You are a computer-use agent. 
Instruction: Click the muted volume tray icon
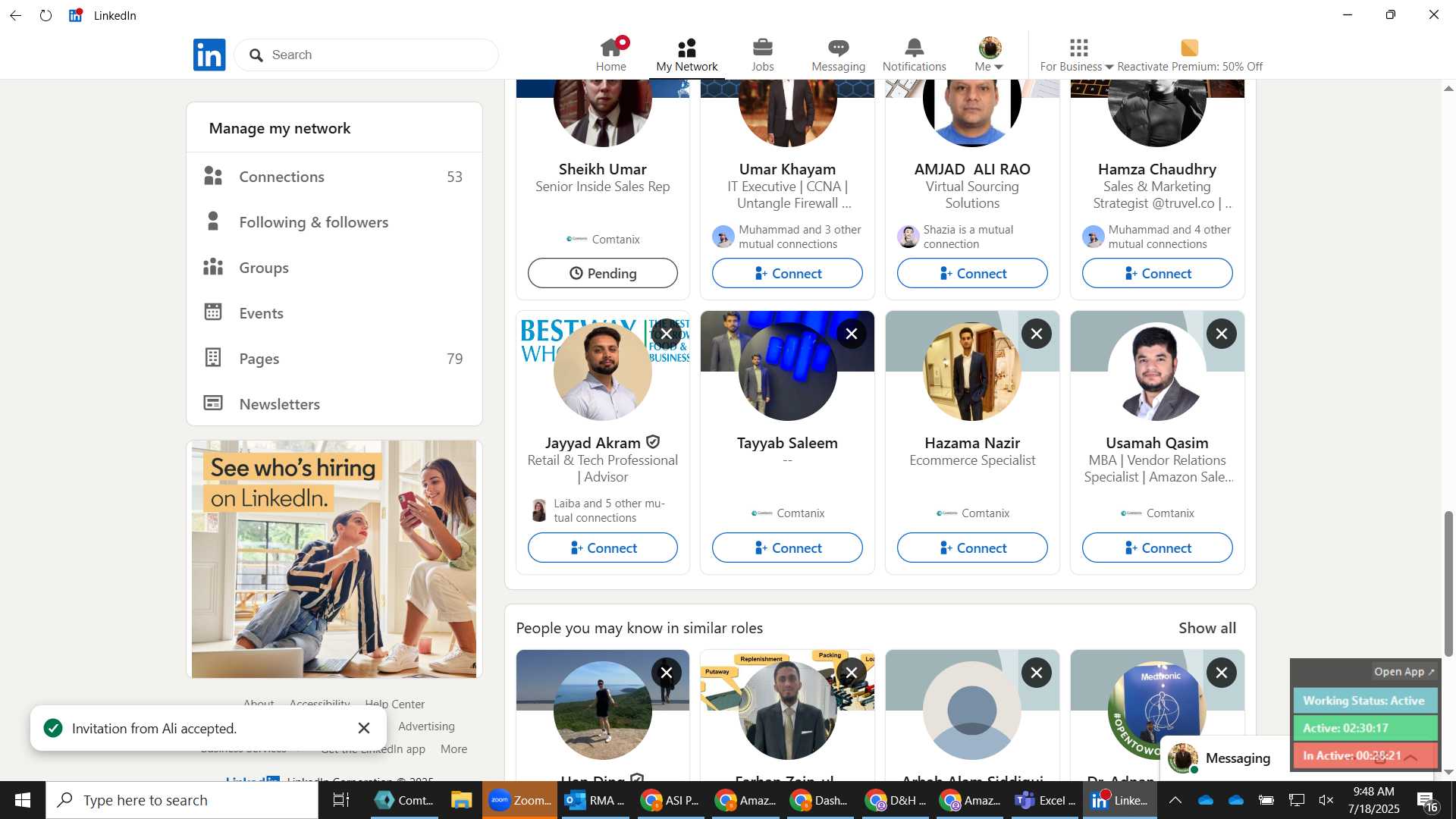point(1326,800)
